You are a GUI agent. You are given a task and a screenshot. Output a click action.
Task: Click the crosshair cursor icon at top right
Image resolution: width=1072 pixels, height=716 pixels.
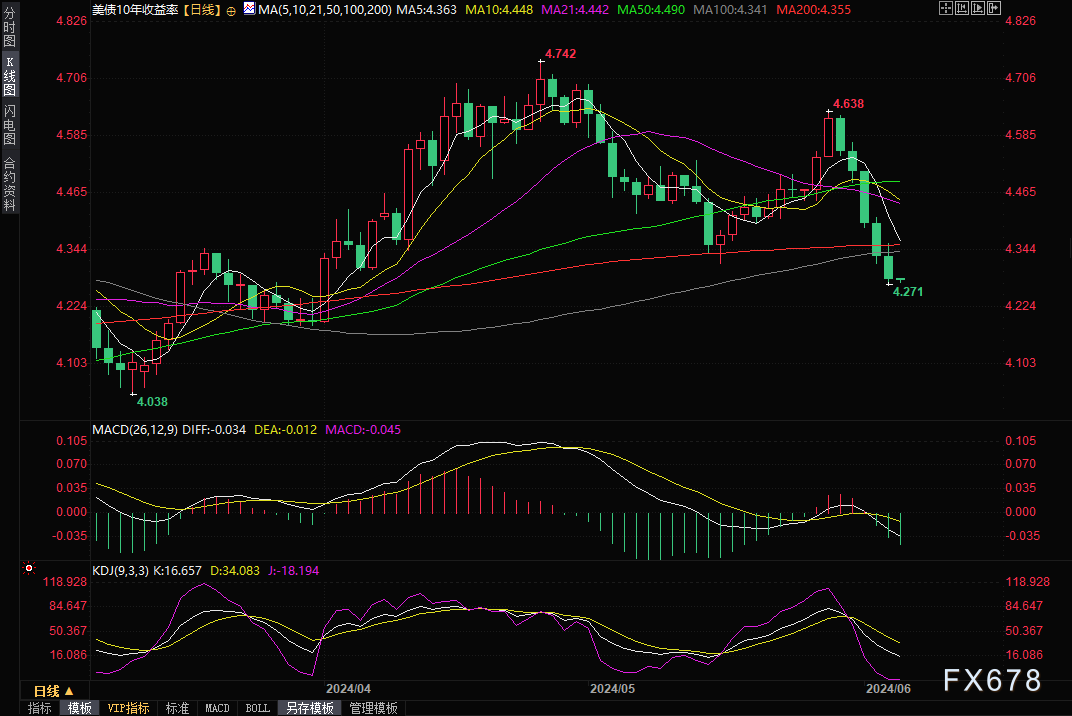click(x=947, y=9)
